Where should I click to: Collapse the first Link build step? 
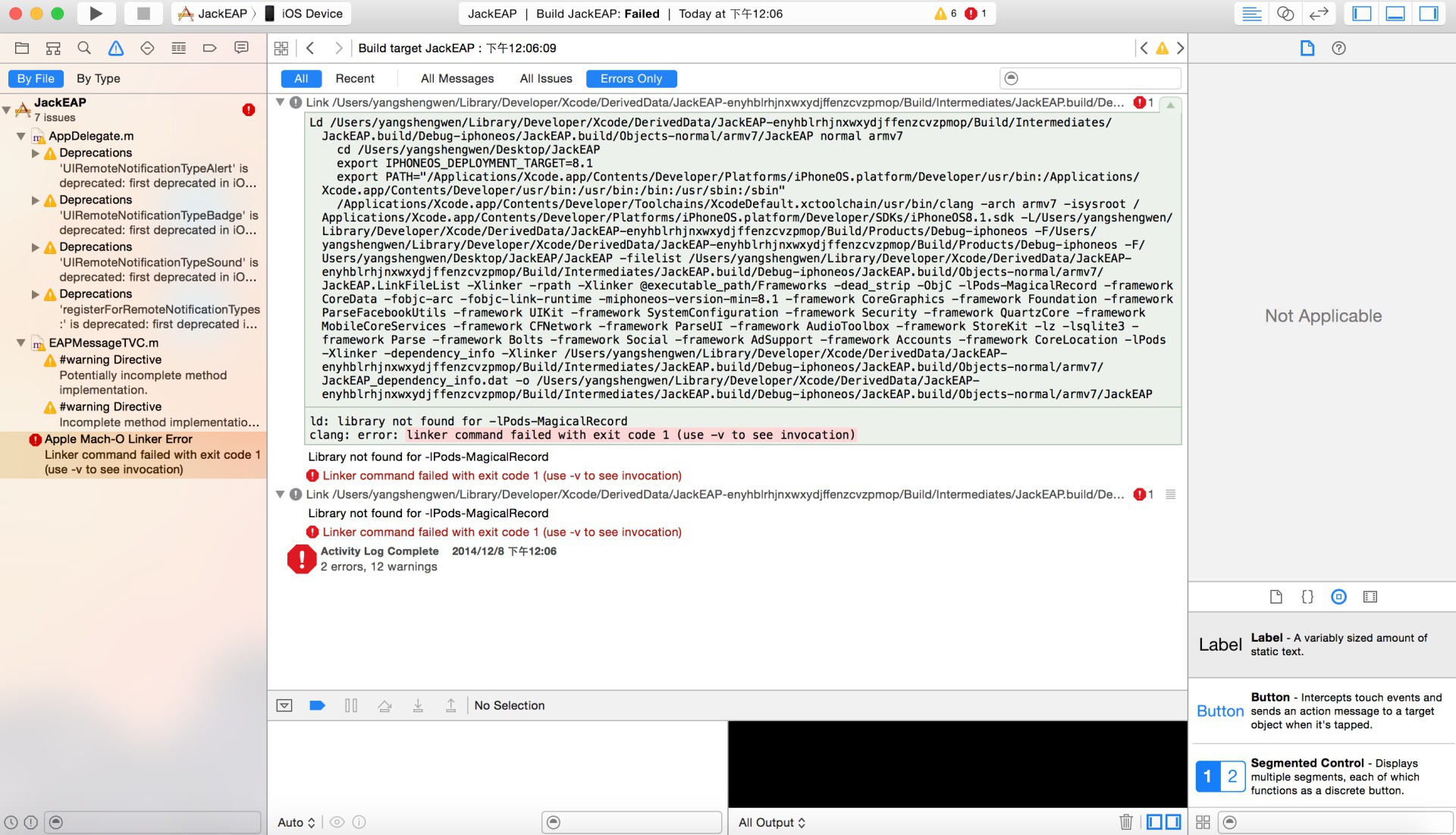(x=280, y=102)
